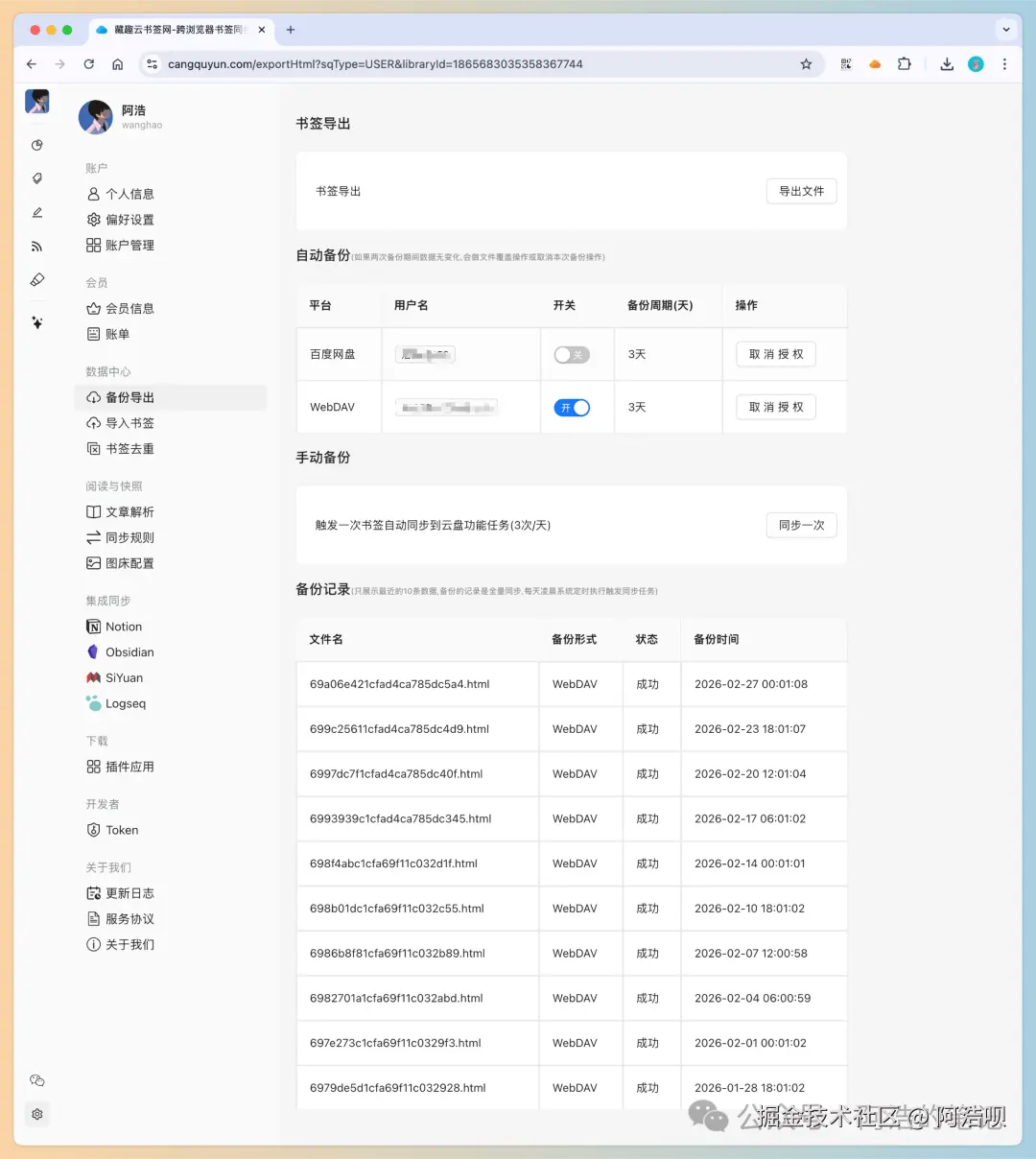Click the 同步一次 button
The width and height of the screenshot is (1036, 1159).
(802, 525)
